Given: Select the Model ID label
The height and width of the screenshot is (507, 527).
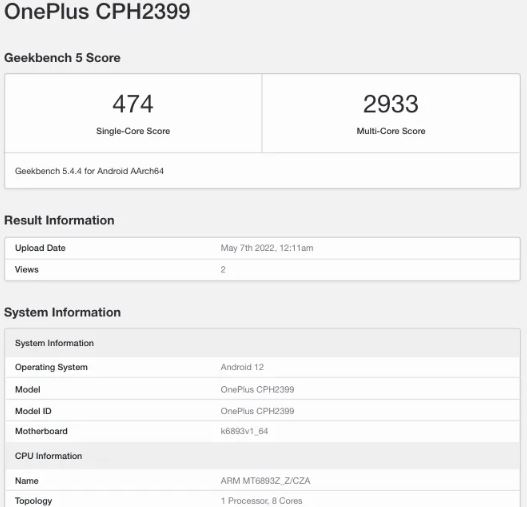Looking at the screenshot, I should (33, 411).
